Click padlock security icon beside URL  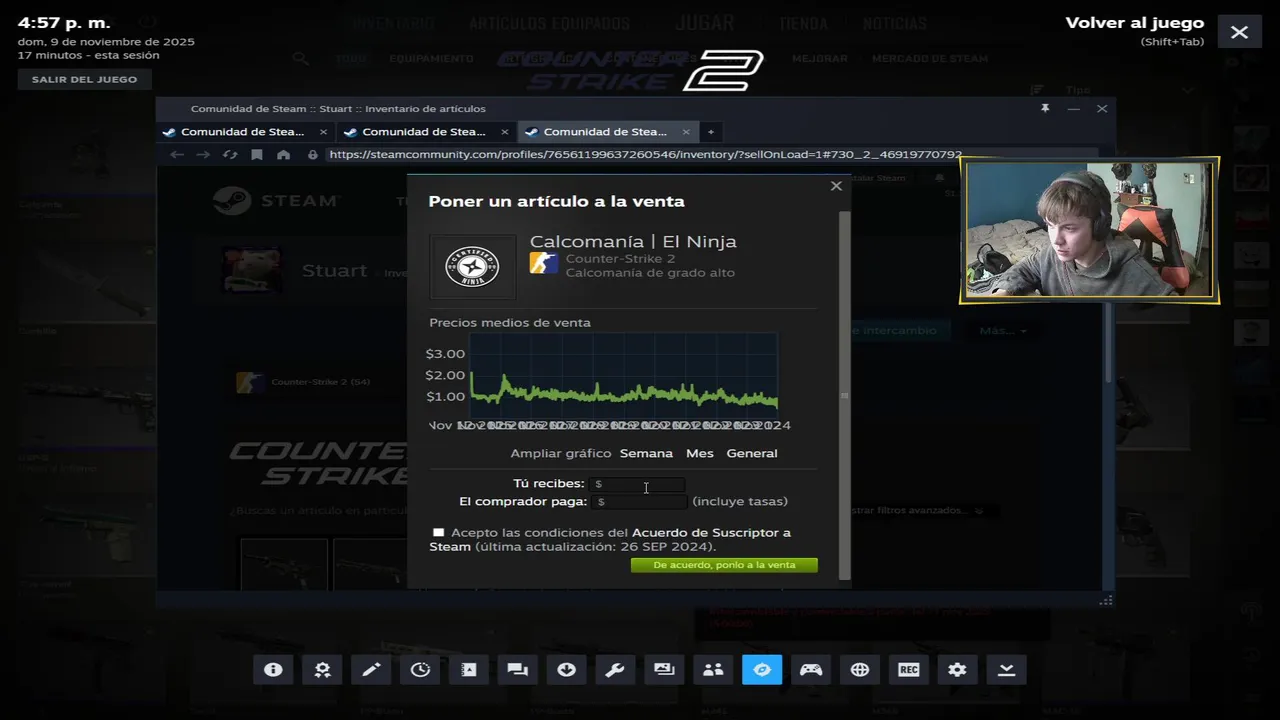tap(313, 155)
